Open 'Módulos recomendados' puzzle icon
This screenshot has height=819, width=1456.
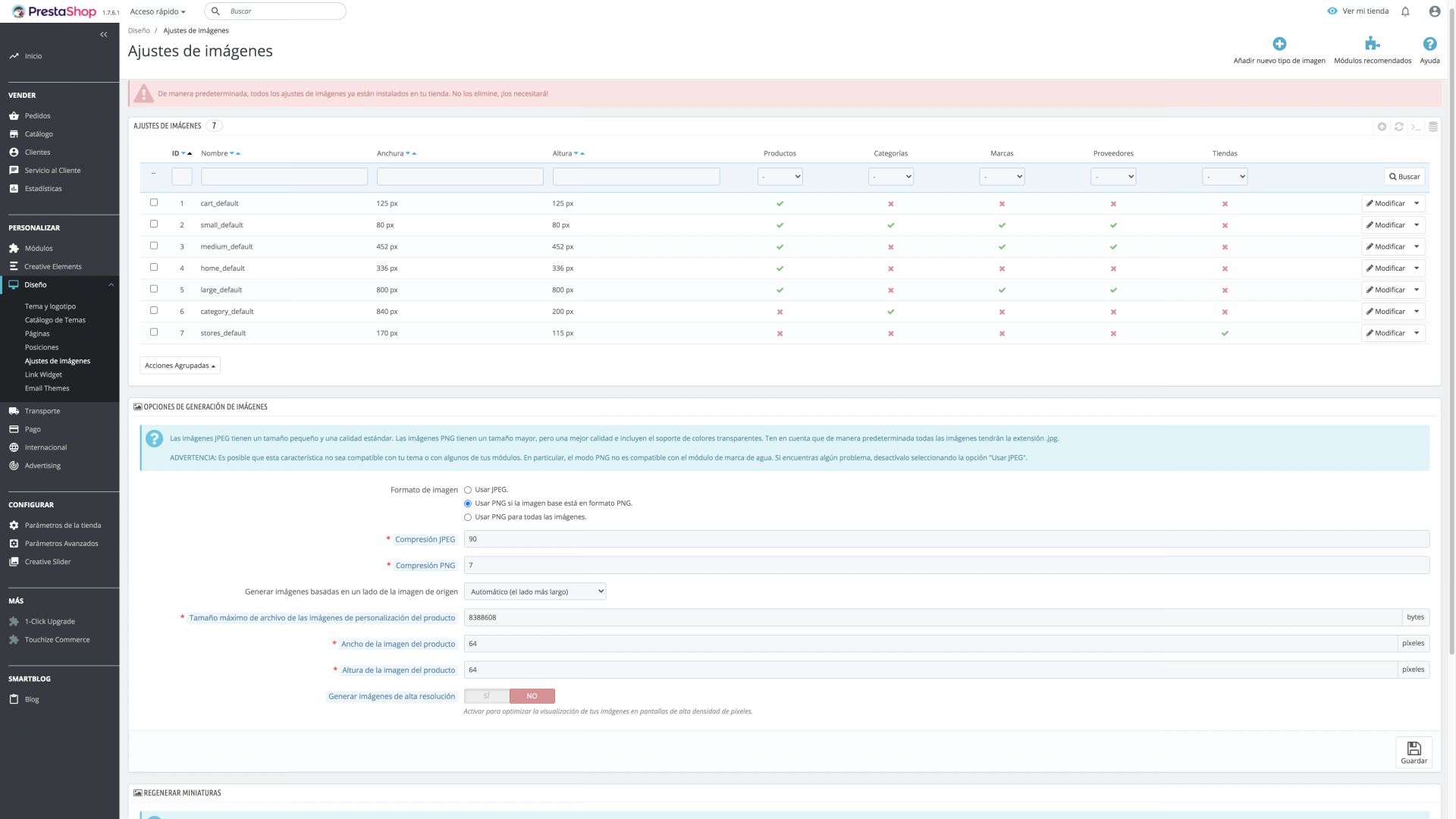(1372, 44)
